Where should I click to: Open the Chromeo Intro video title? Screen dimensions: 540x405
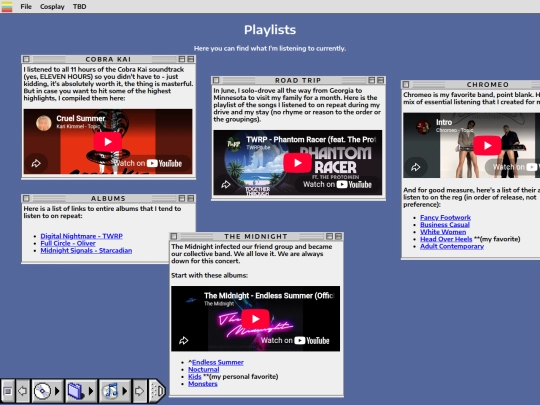pos(444,122)
